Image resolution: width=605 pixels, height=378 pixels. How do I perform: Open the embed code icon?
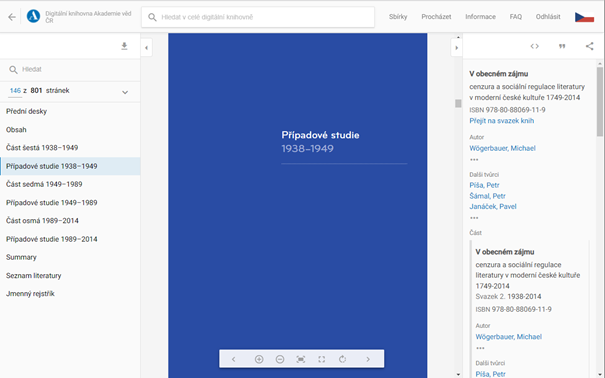(534, 46)
